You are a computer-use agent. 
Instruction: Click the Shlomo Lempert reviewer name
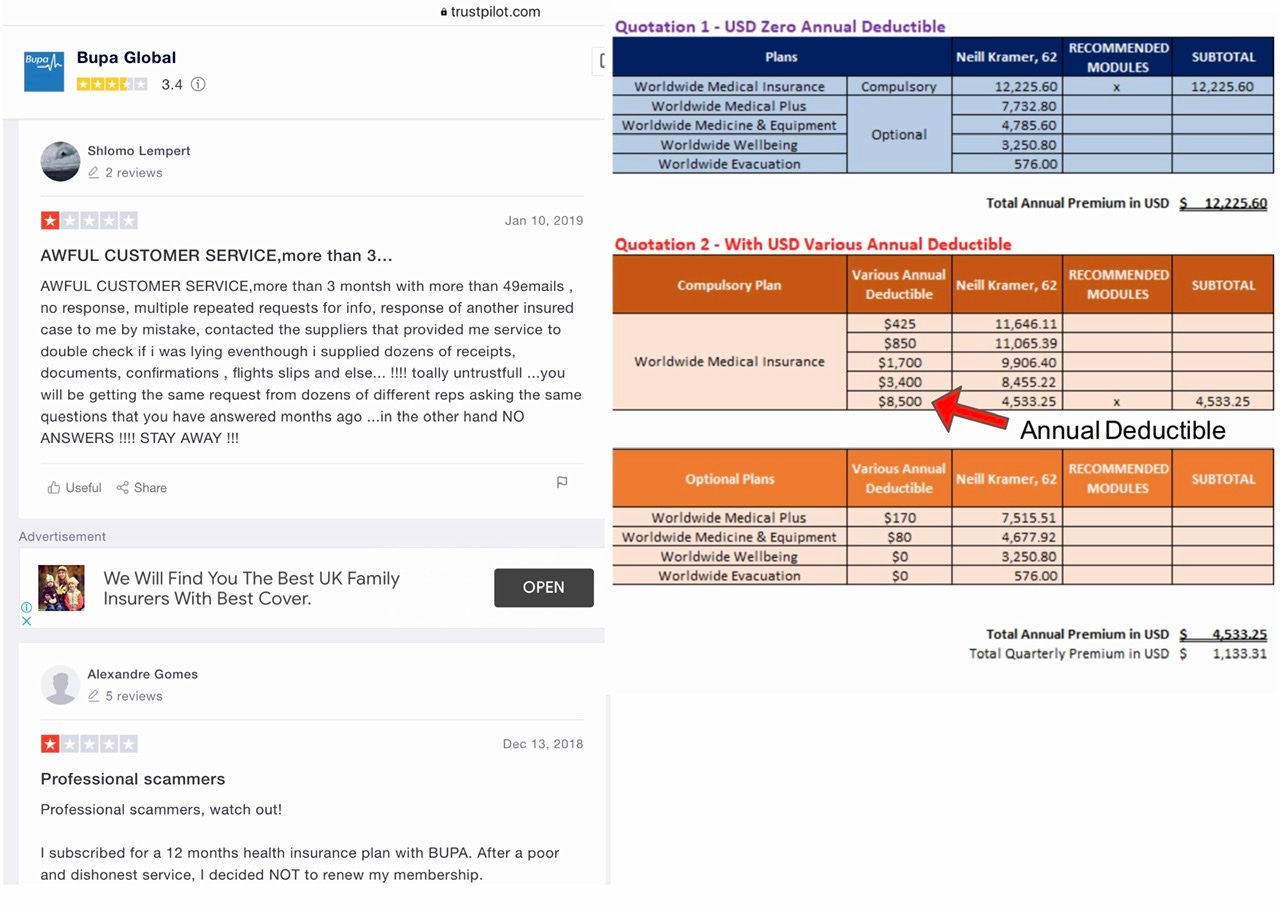[139, 151]
